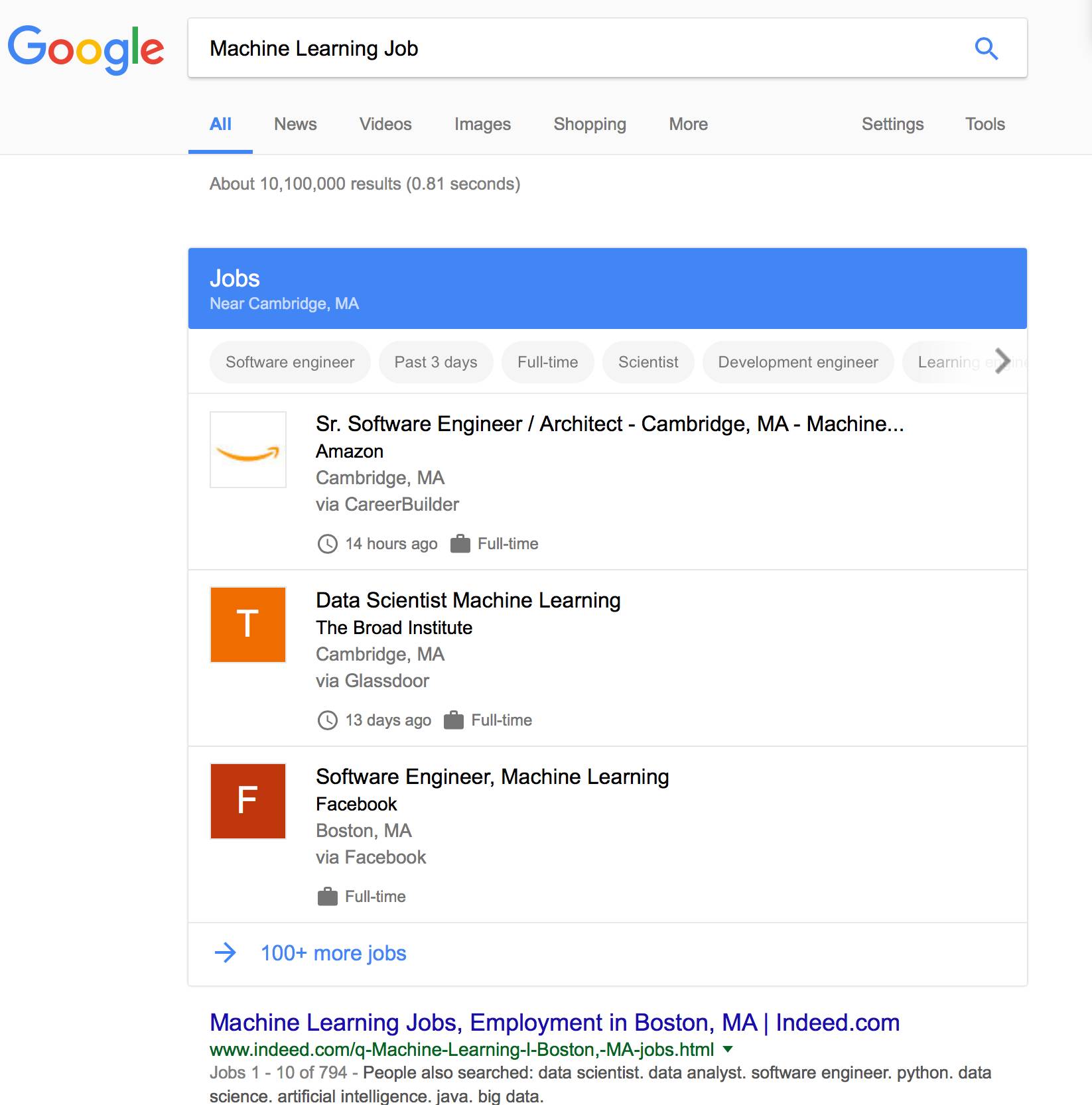The image size is (1092, 1105).
Task: Click the Facebook red F icon
Action: (x=248, y=801)
